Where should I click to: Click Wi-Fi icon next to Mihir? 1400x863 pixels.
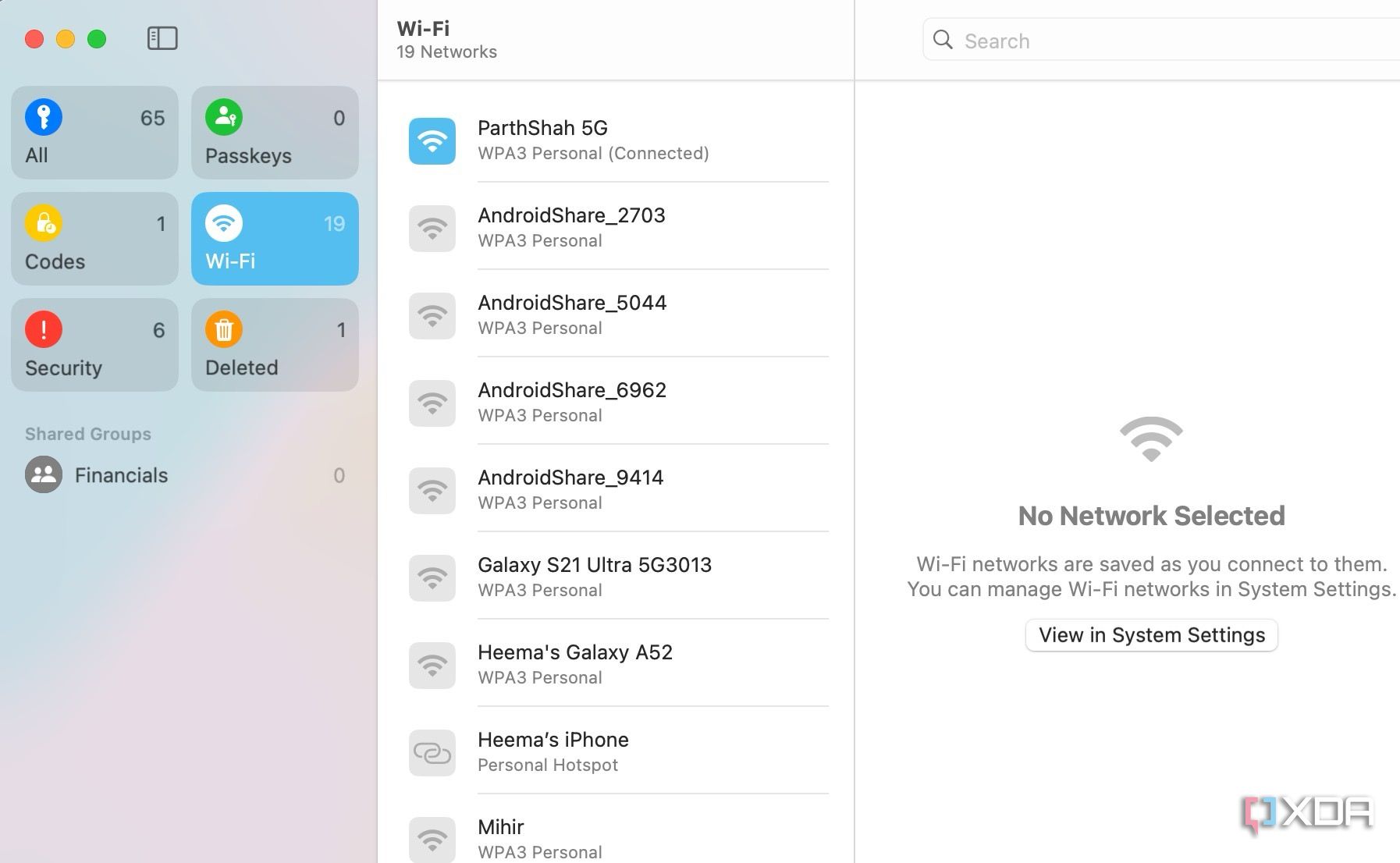[432, 840]
